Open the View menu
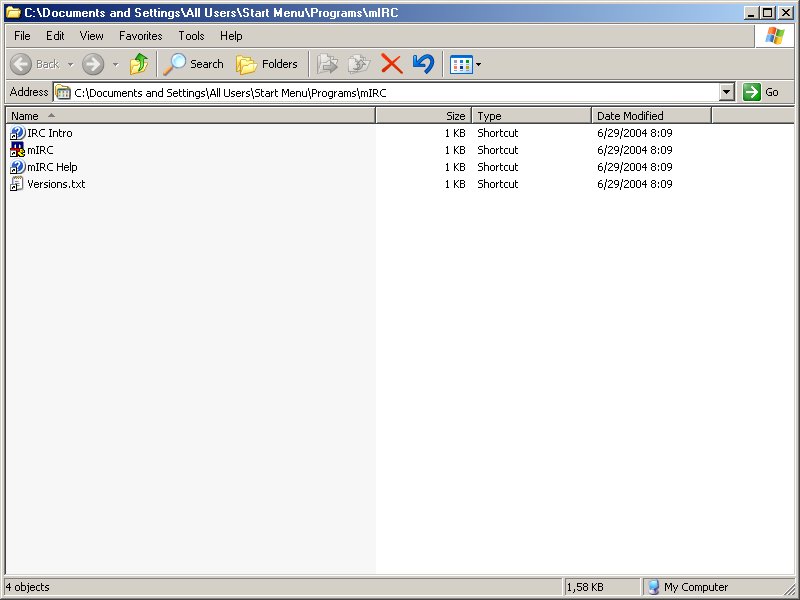800x600 pixels. [91, 36]
